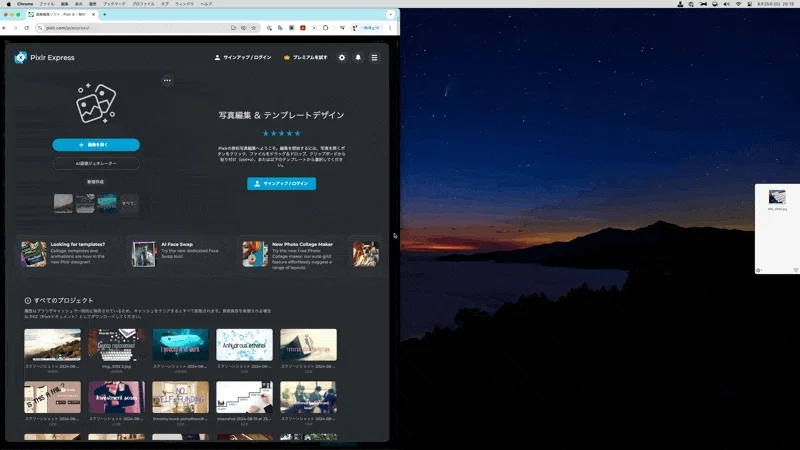Click the blue 画像を開く button

[x=96, y=145]
